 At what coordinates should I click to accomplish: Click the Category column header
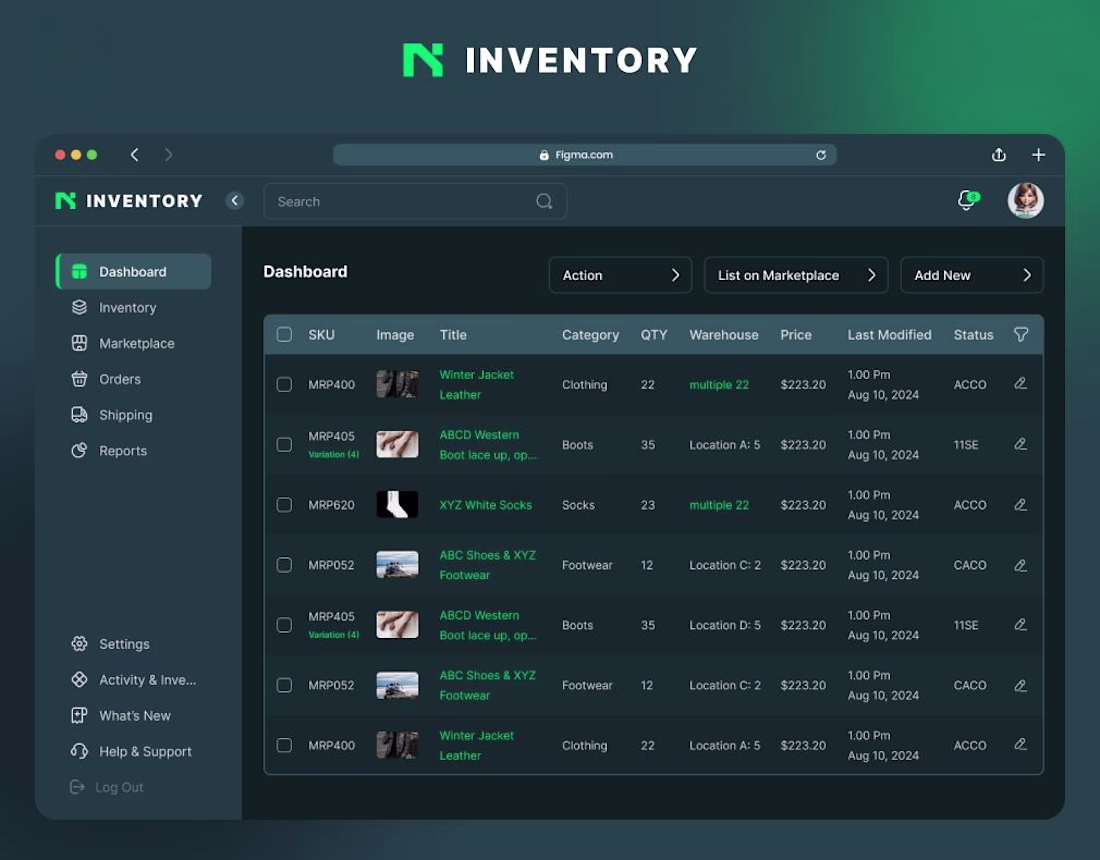(x=590, y=335)
